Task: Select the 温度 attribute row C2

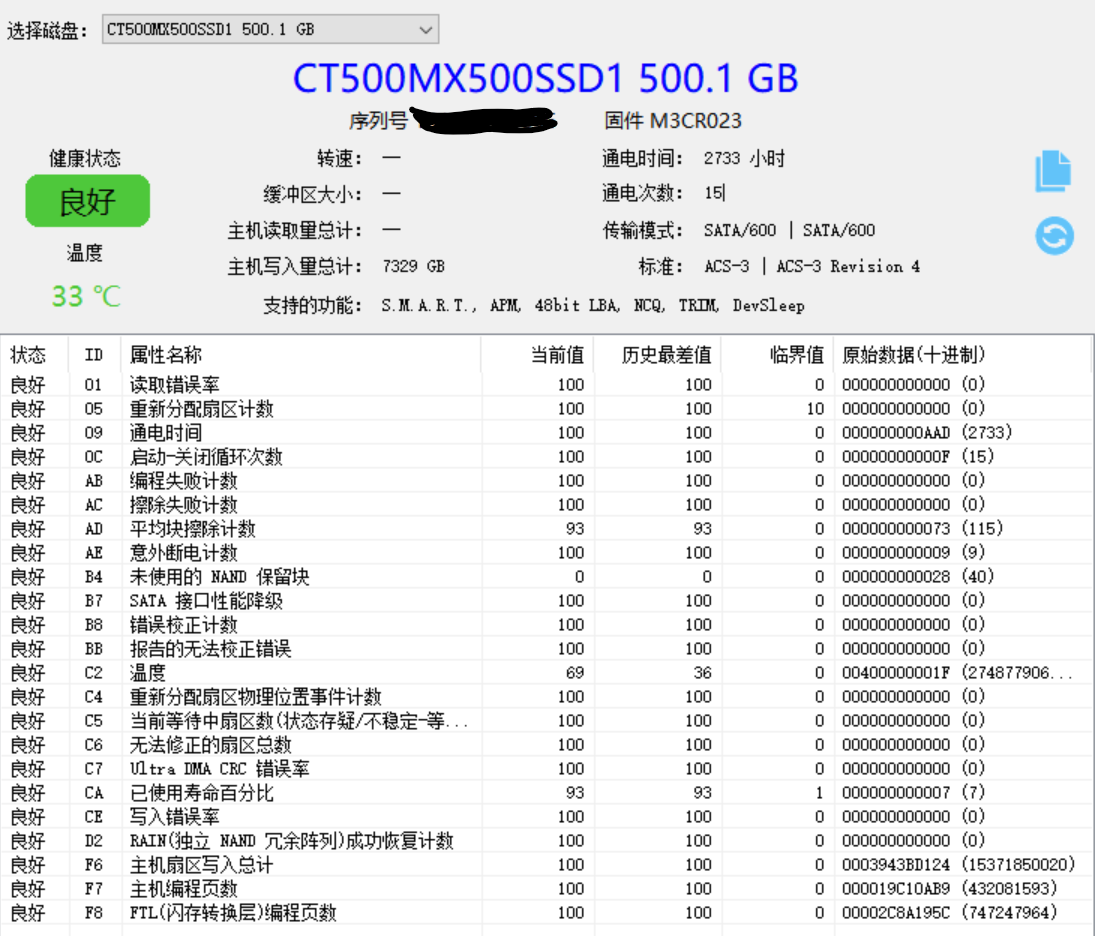Action: [x=545, y=673]
